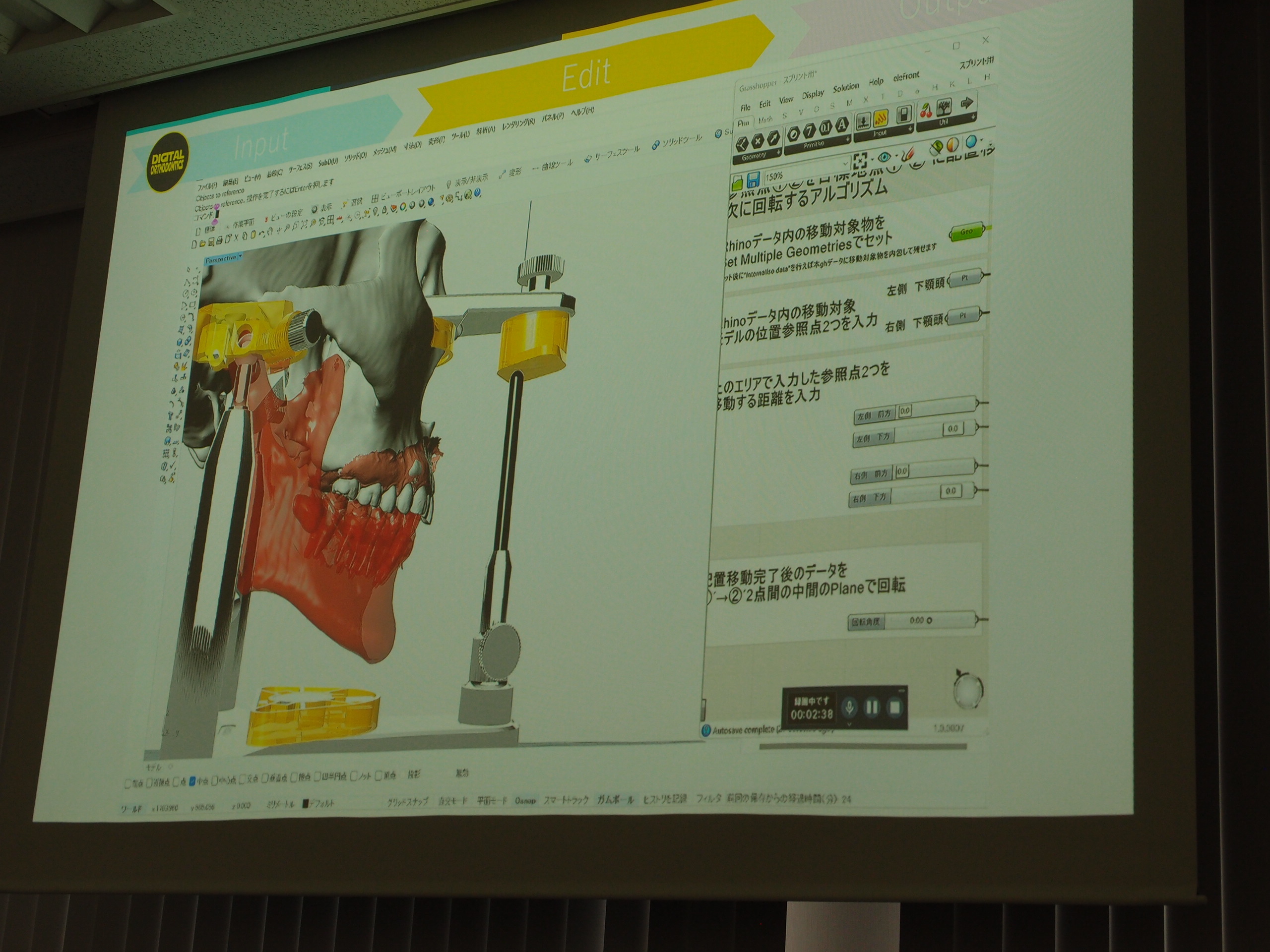Click the microphone icon on recording widget
1270x952 pixels.
[x=849, y=707]
